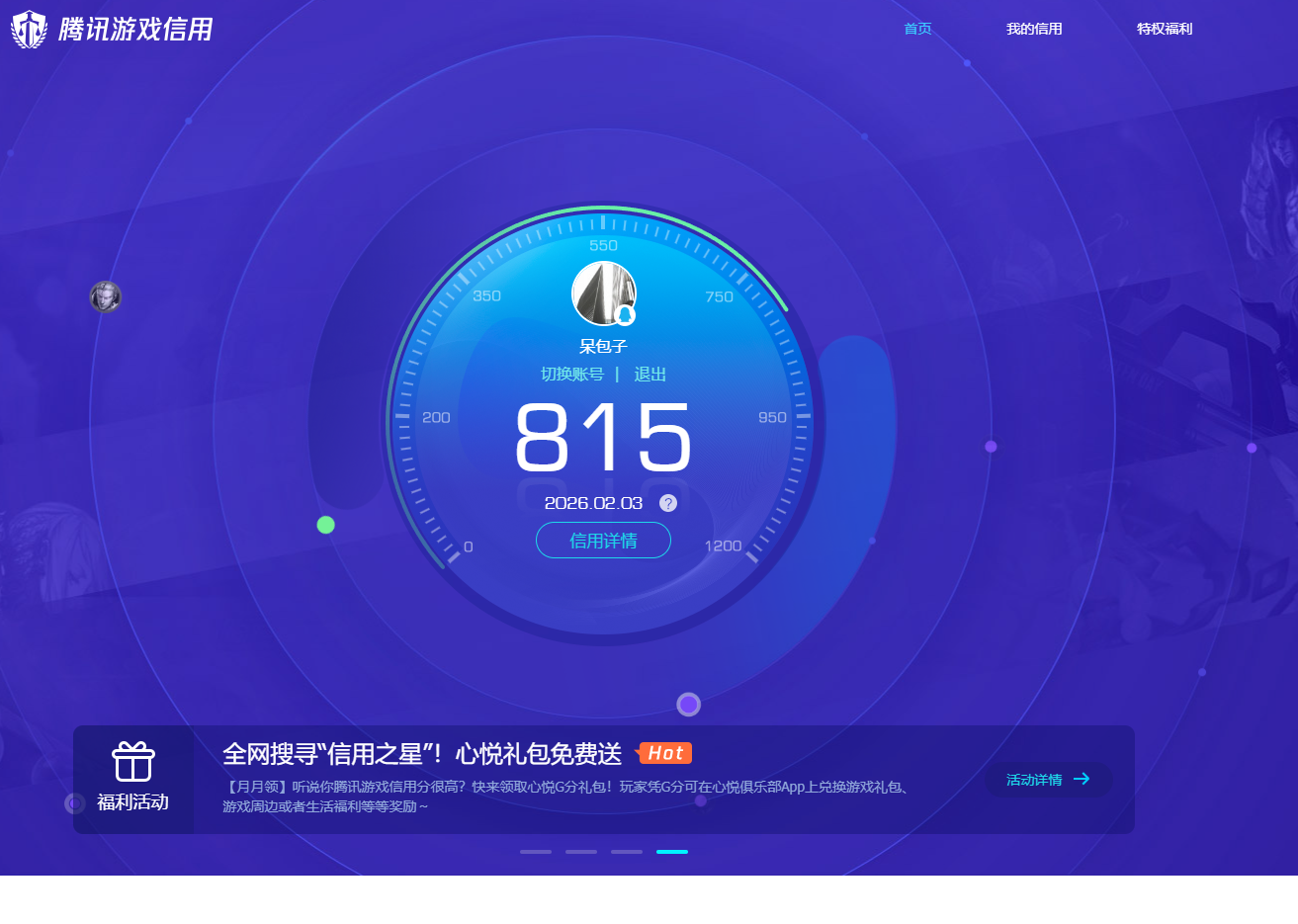Image resolution: width=1298 pixels, height=924 pixels.
Task: Click the small hero portrait on the left orbit
Action: pyautogui.click(x=106, y=296)
